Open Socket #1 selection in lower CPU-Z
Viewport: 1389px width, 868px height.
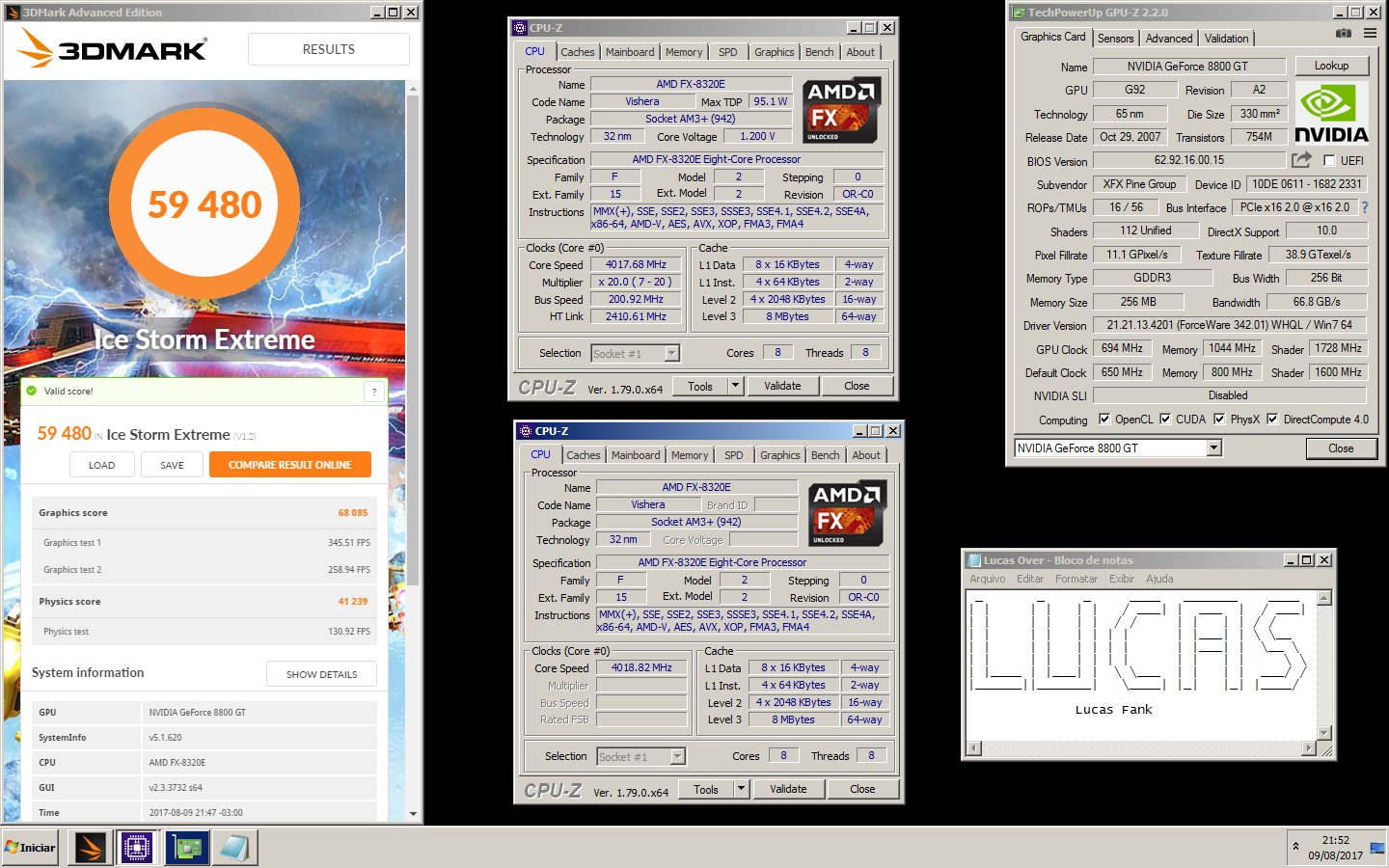(x=641, y=757)
